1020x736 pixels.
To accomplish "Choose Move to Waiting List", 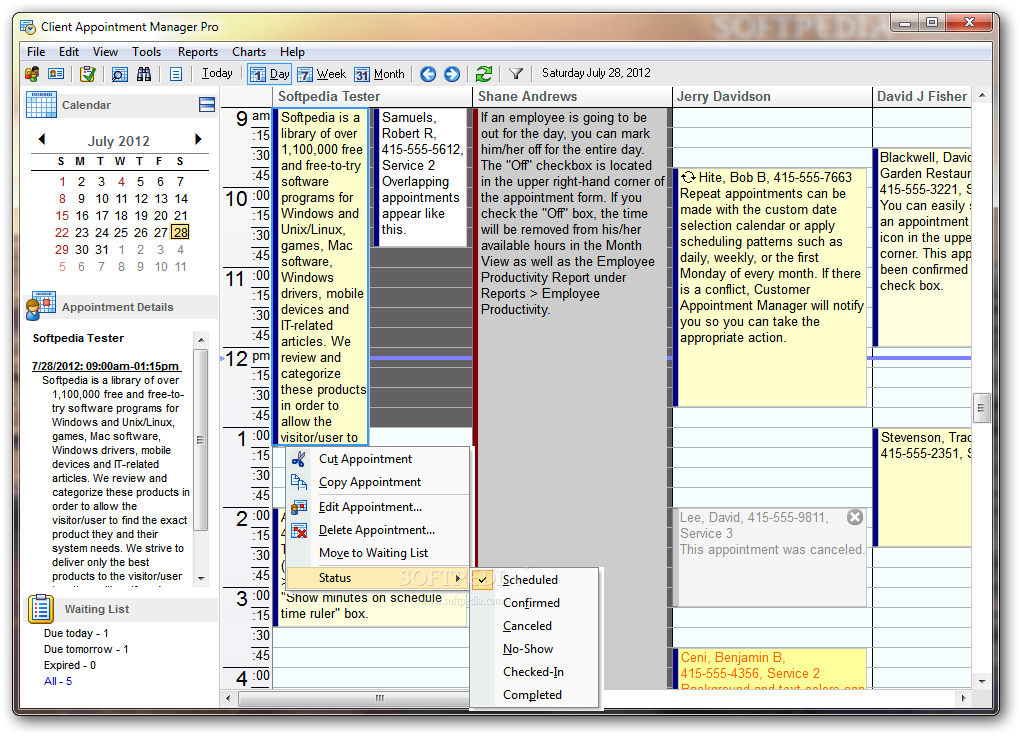I will point(377,553).
